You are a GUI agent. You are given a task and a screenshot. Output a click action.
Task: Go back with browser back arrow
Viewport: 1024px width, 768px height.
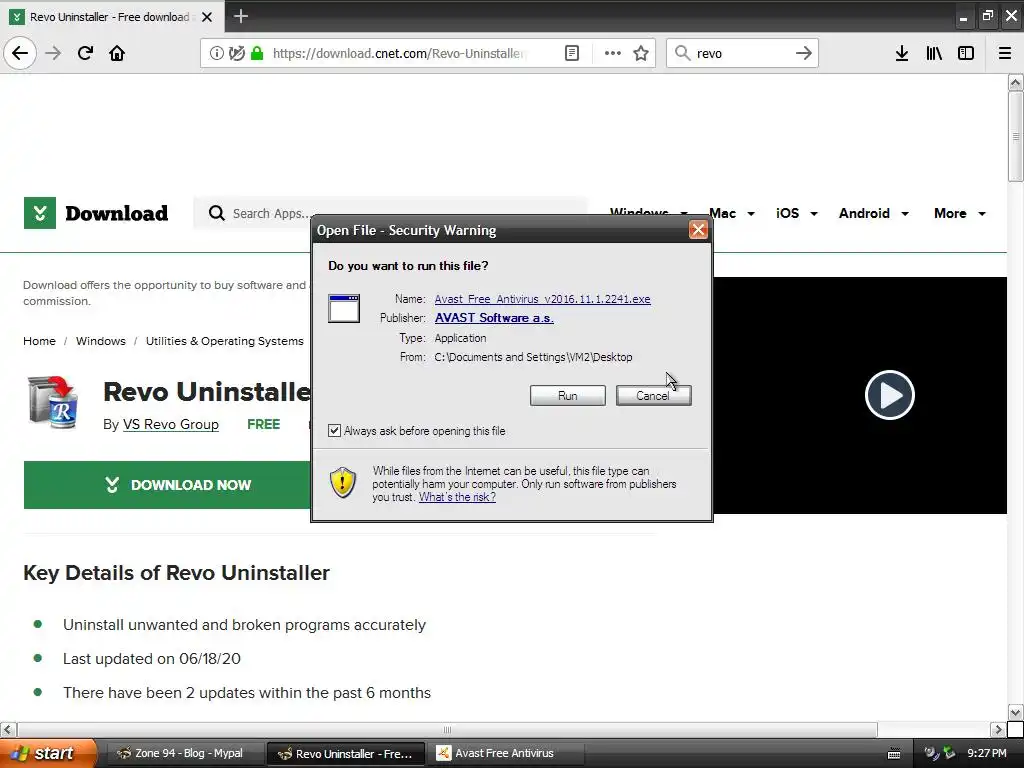[x=20, y=53]
